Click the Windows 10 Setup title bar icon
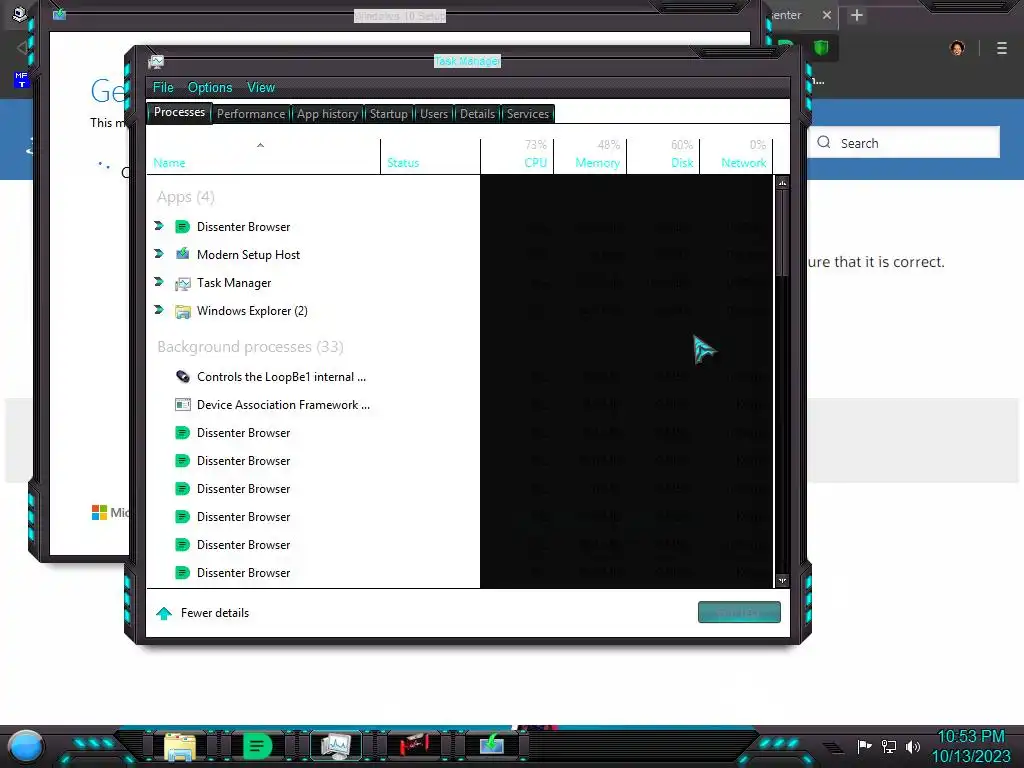 pos(59,14)
